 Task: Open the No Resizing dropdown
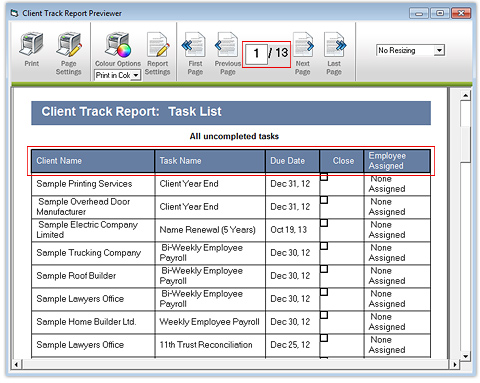click(411, 50)
